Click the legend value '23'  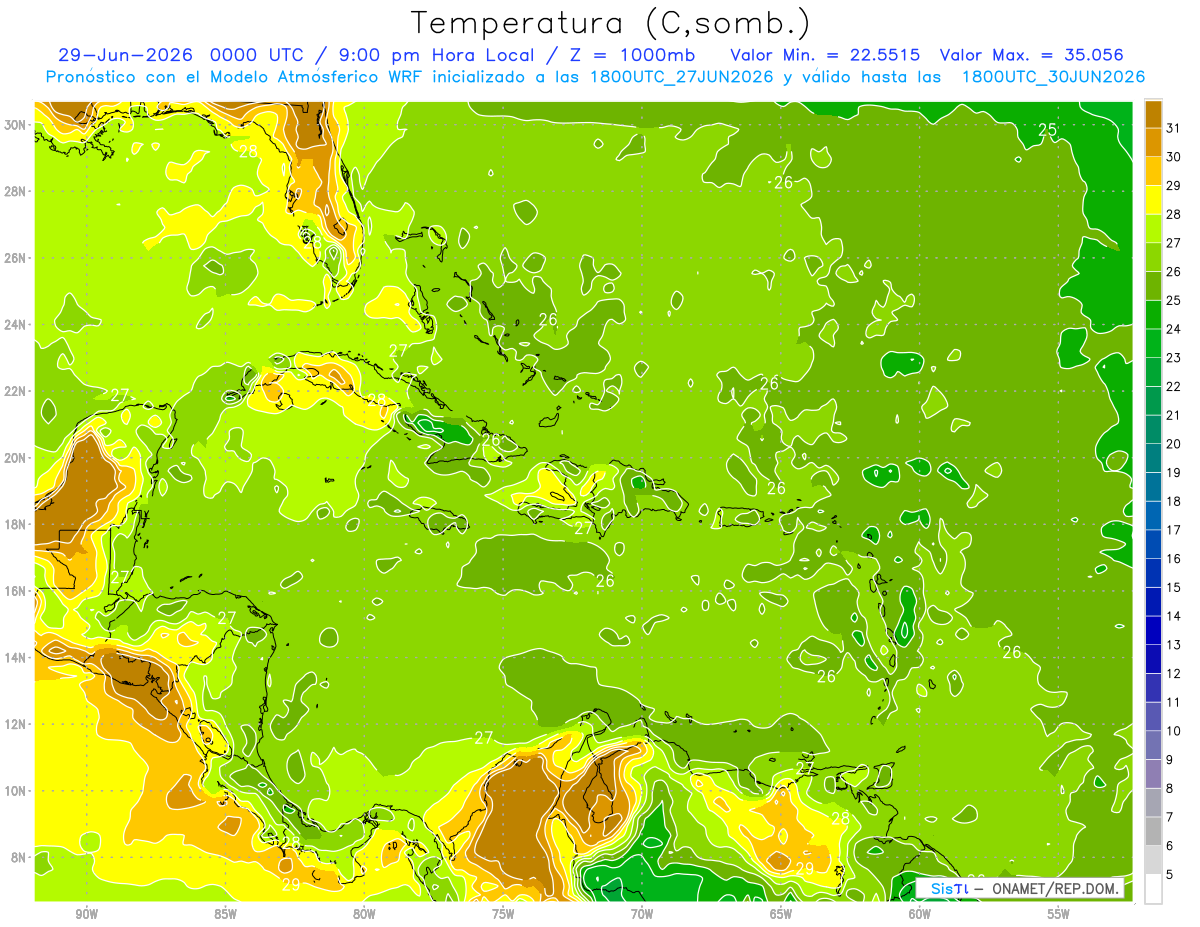1174,357
